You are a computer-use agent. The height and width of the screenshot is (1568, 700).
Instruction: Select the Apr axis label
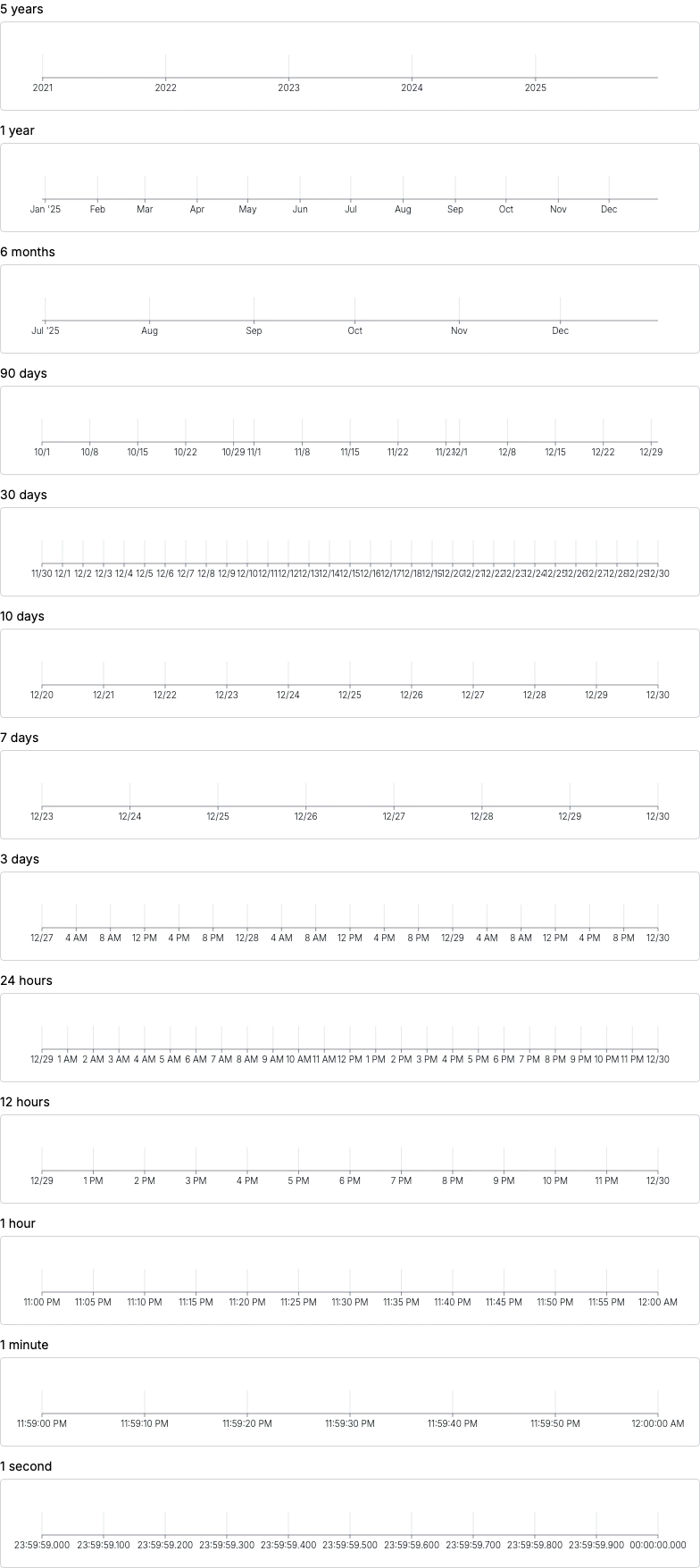[197, 209]
